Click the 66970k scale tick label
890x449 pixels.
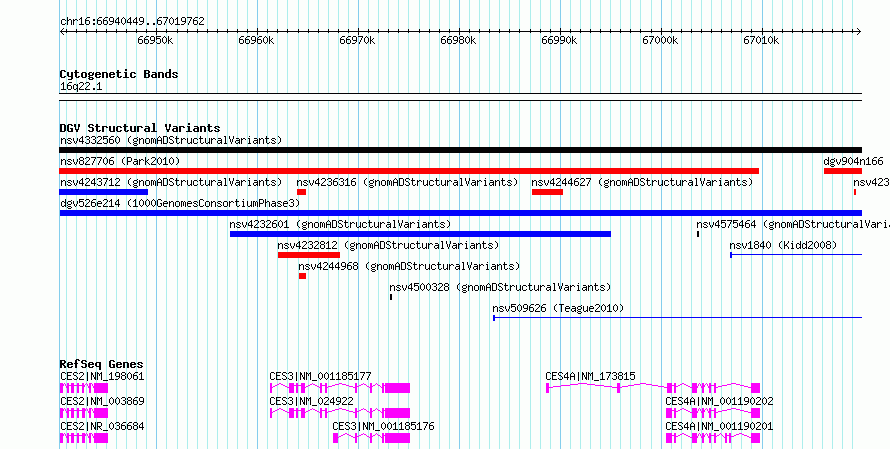point(357,40)
